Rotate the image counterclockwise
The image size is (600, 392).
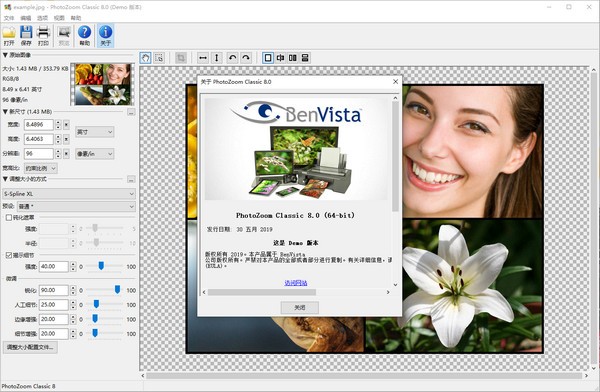point(232,58)
